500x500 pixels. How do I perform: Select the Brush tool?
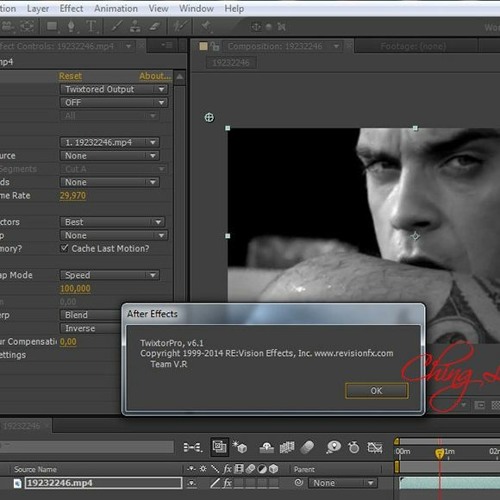[116, 26]
